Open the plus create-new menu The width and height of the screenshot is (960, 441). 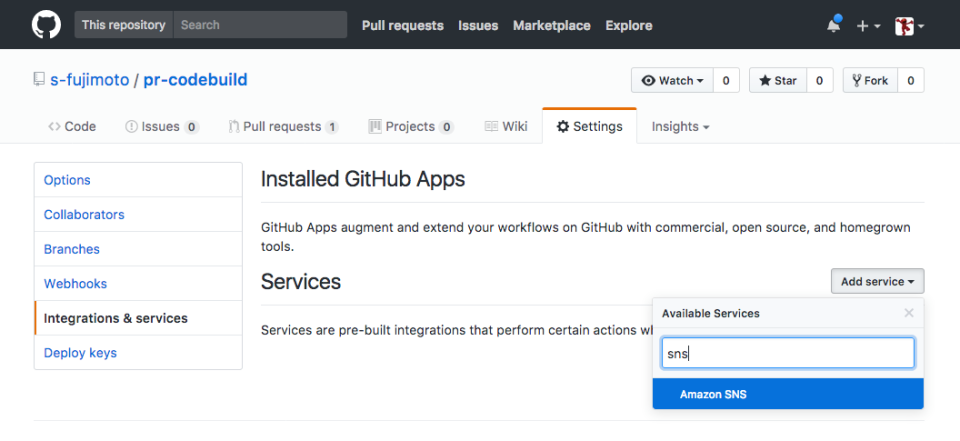tap(869, 26)
